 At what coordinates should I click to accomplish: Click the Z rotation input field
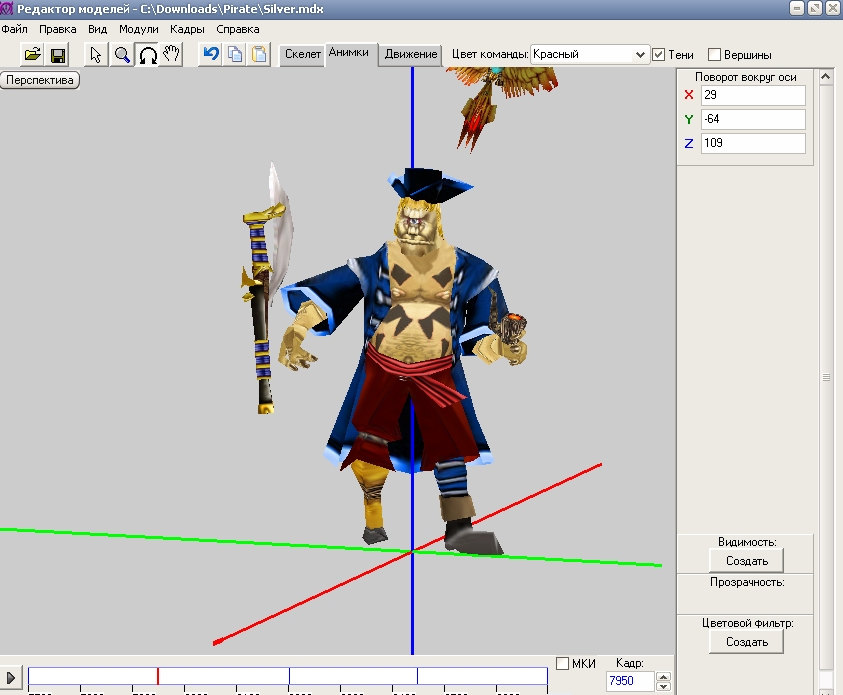753,143
